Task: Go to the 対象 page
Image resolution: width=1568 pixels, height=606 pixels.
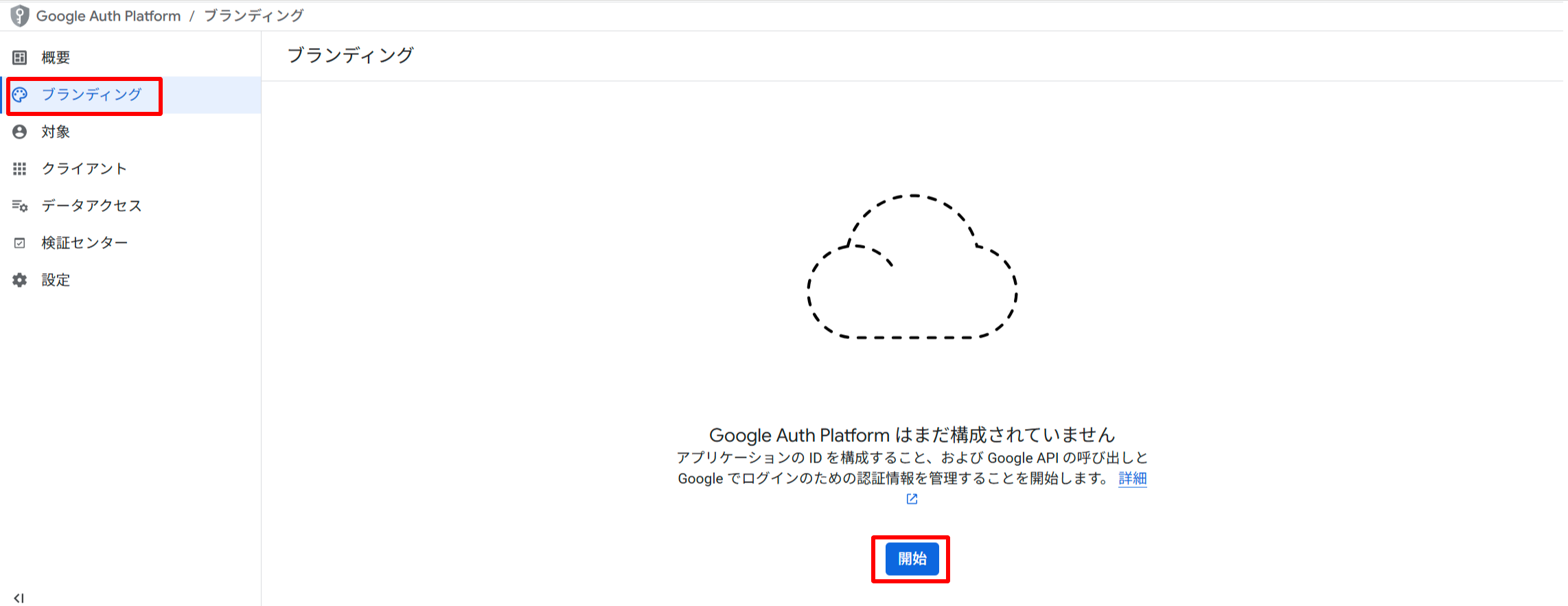Action: pyautogui.click(x=130, y=132)
